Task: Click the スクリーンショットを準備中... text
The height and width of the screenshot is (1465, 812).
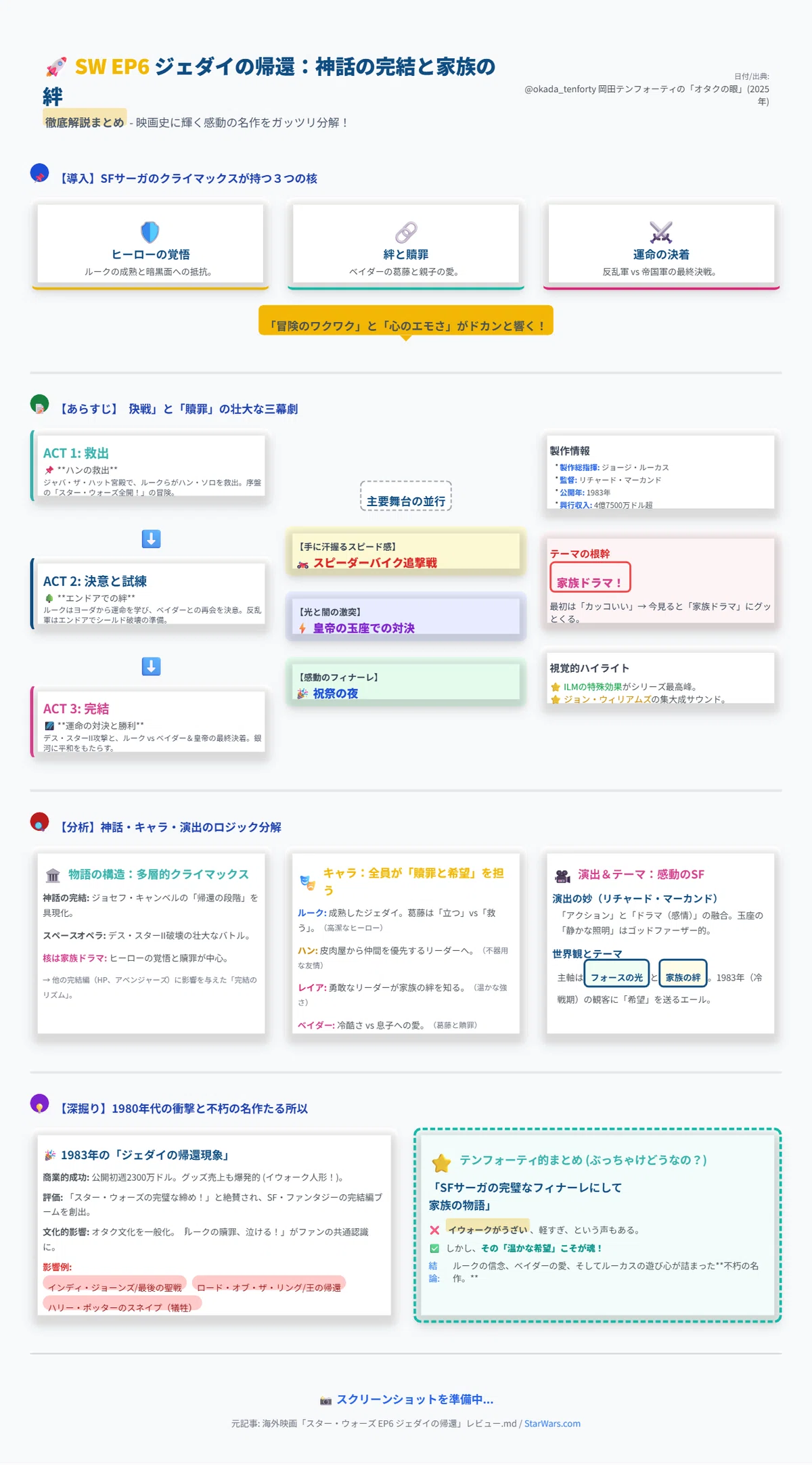Action: point(415,1399)
